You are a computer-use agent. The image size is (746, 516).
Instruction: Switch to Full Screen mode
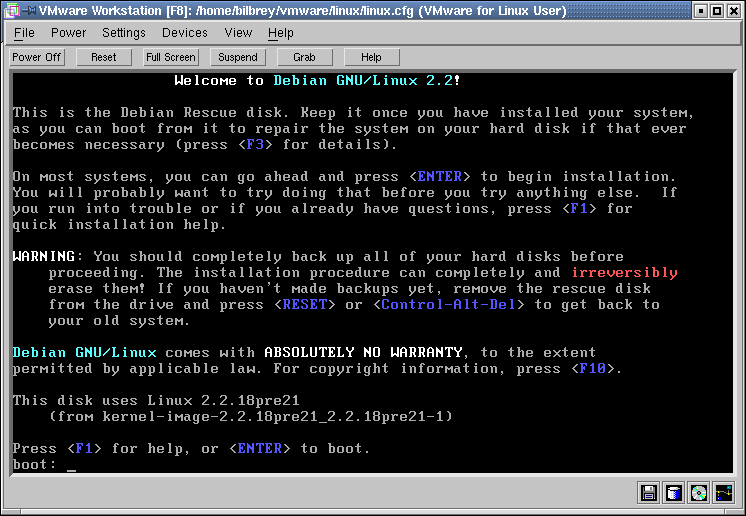click(170, 57)
